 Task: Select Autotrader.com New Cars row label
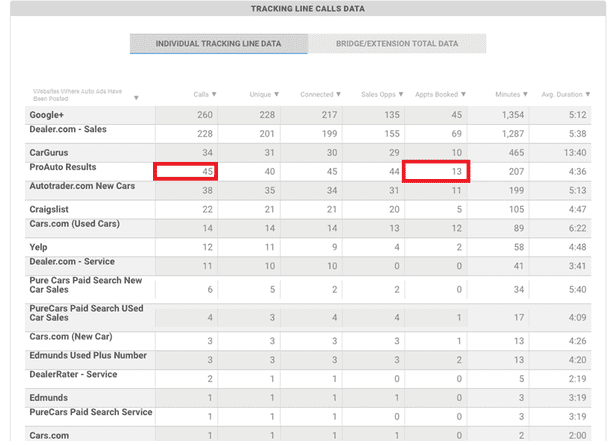coord(82,186)
